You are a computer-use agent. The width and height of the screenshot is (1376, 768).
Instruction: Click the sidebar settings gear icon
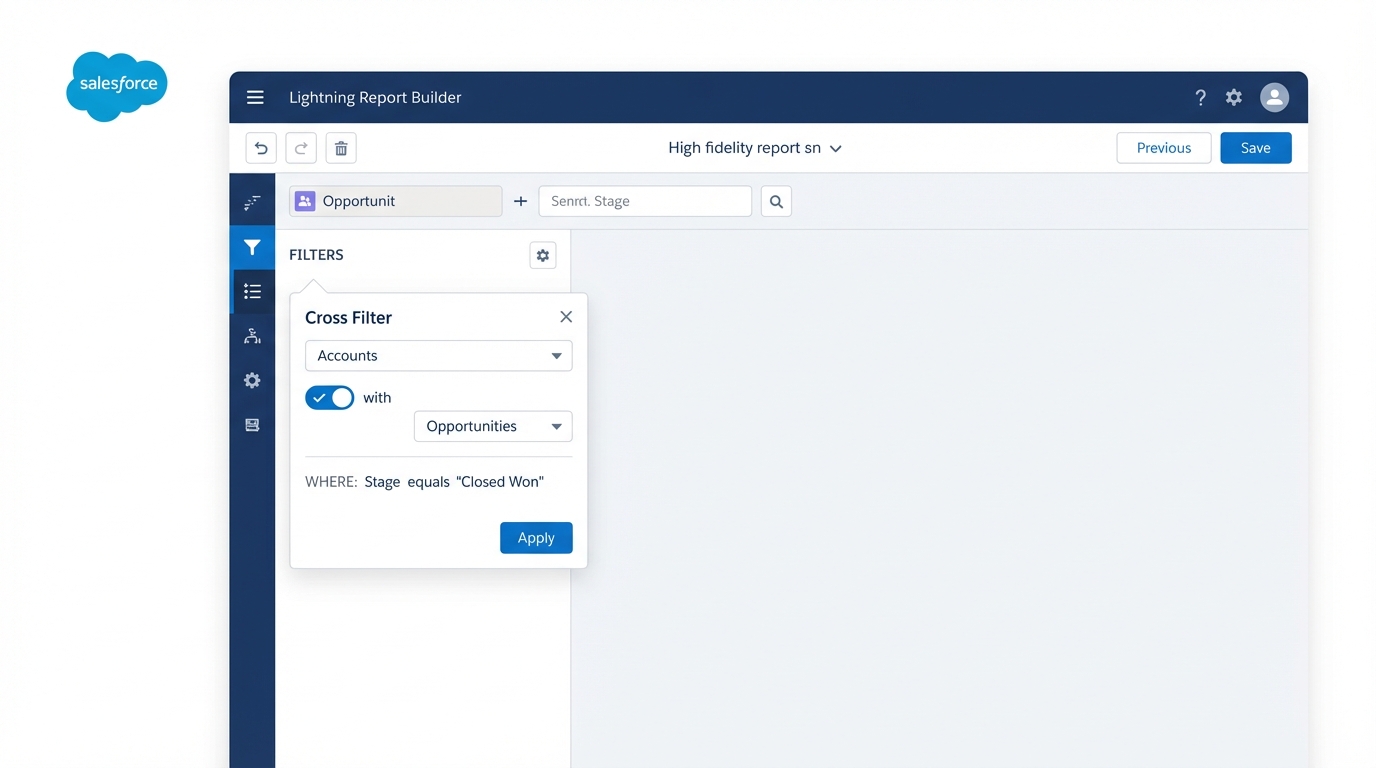click(x=252, y=380)
